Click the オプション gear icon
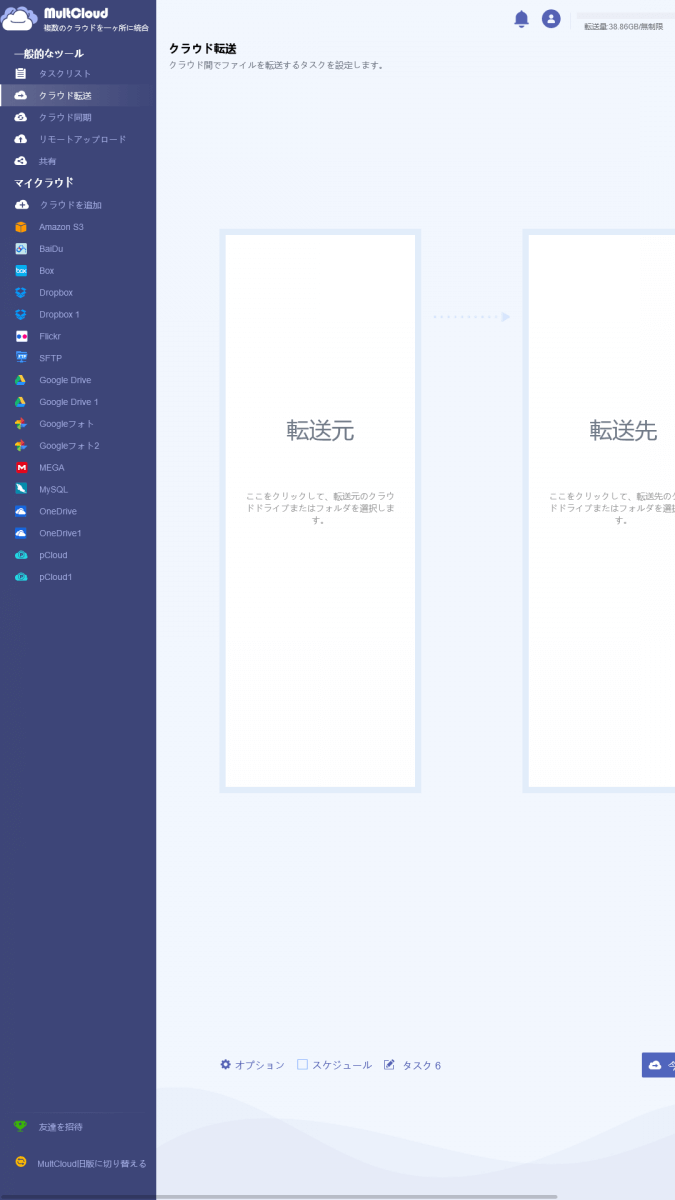Screen dimensions: 675x1200 [225, 1065]
